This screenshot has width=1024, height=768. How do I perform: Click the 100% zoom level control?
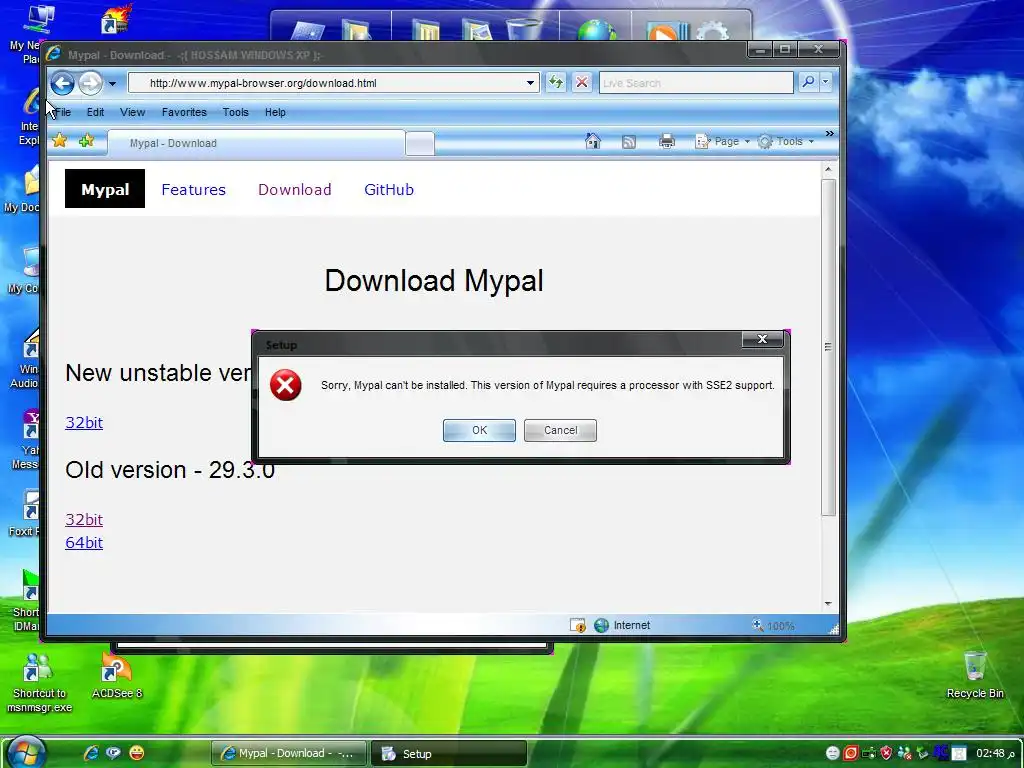[773, 626]
